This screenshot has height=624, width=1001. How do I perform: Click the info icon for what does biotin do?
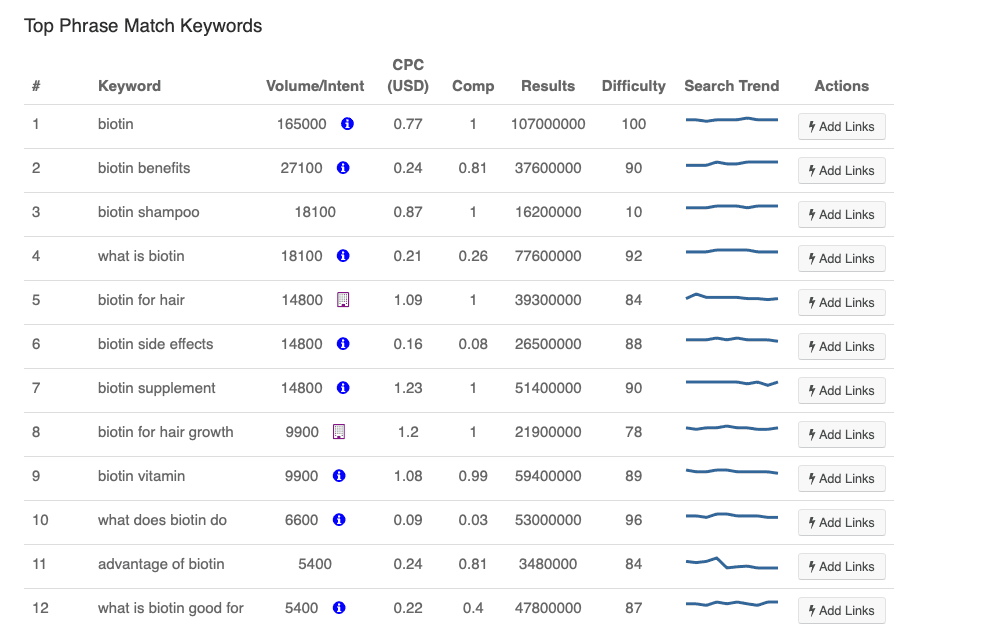click(339, 520)
